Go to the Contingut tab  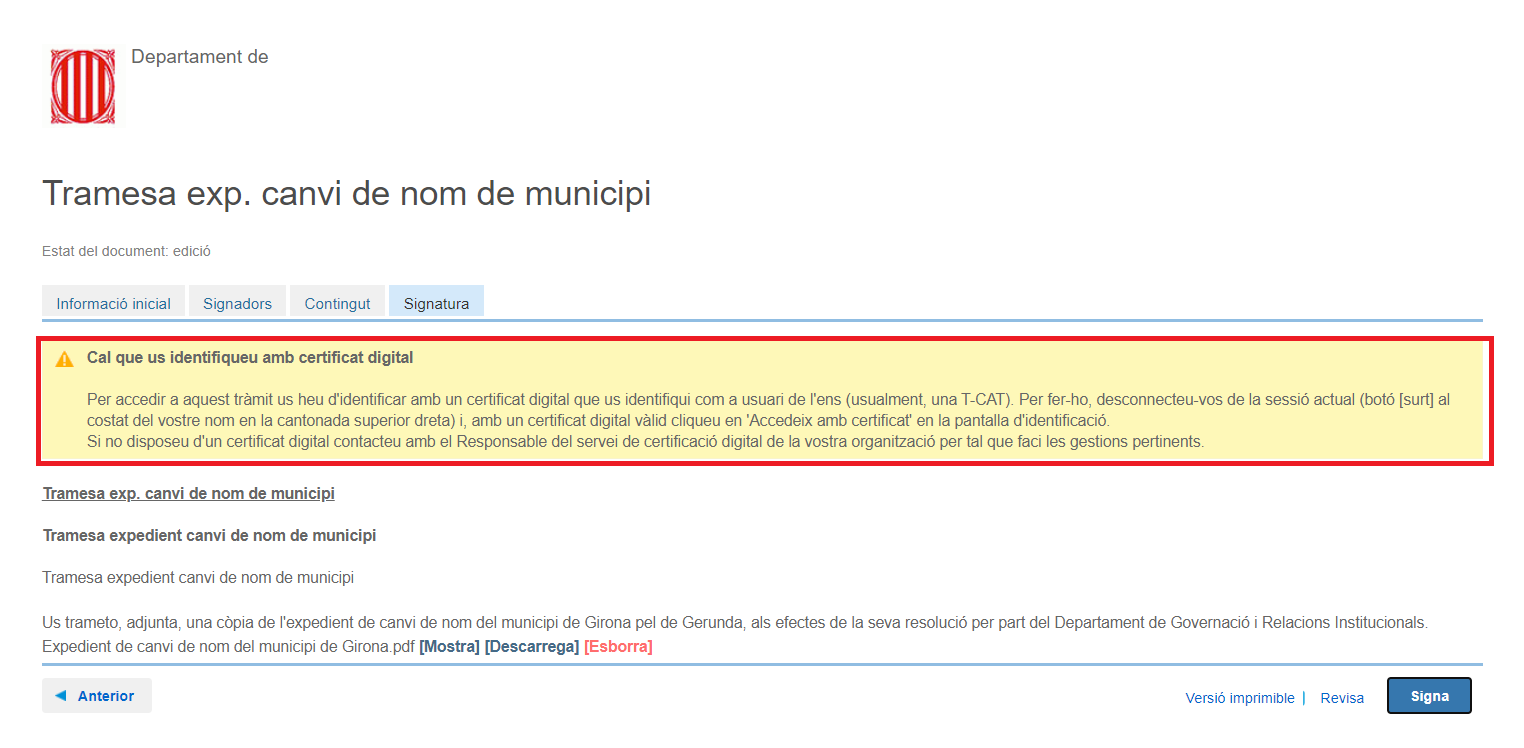(337, 303)
